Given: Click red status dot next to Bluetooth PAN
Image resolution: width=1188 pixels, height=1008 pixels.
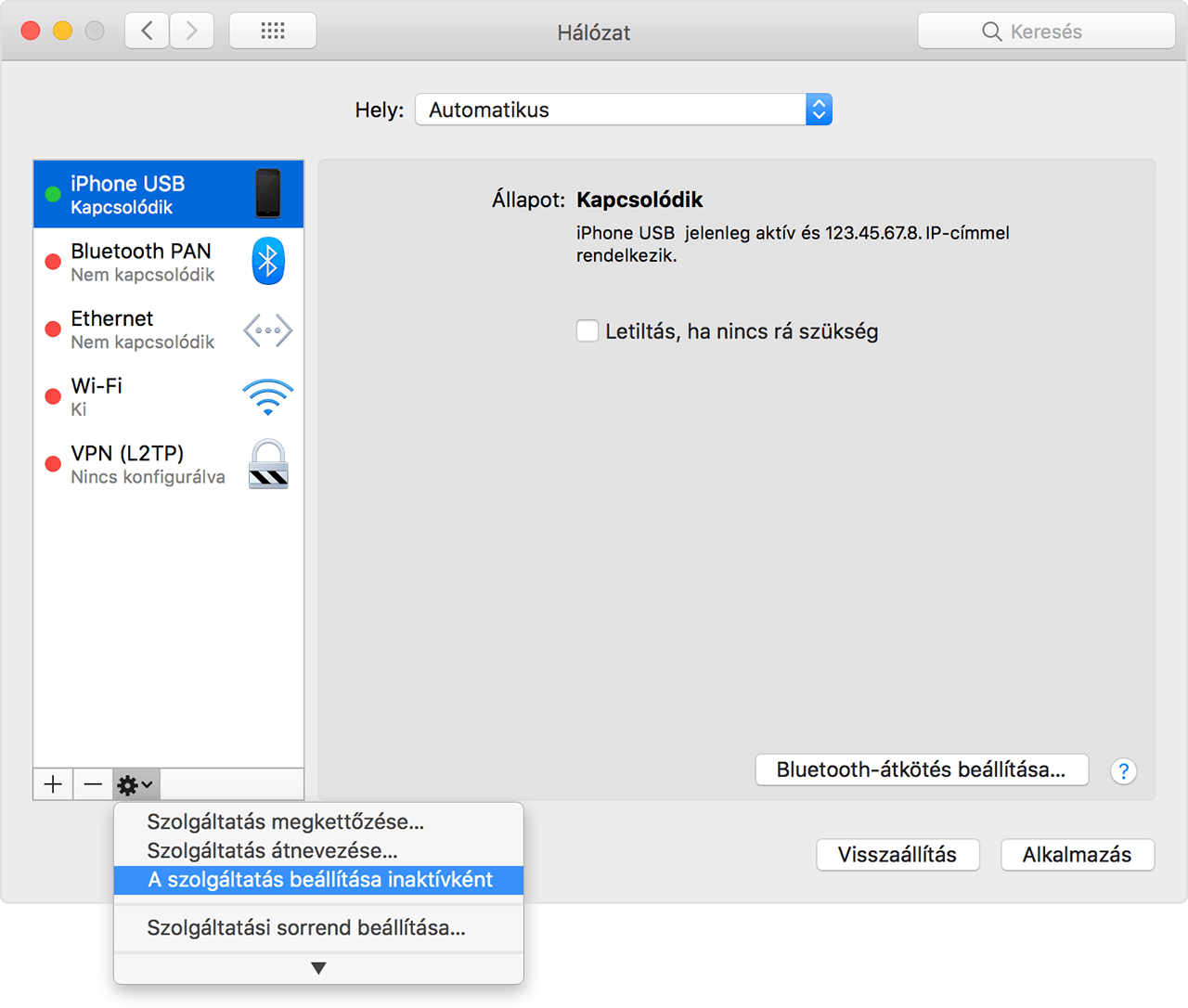Looking at the screenshot, I should (53, 262).
